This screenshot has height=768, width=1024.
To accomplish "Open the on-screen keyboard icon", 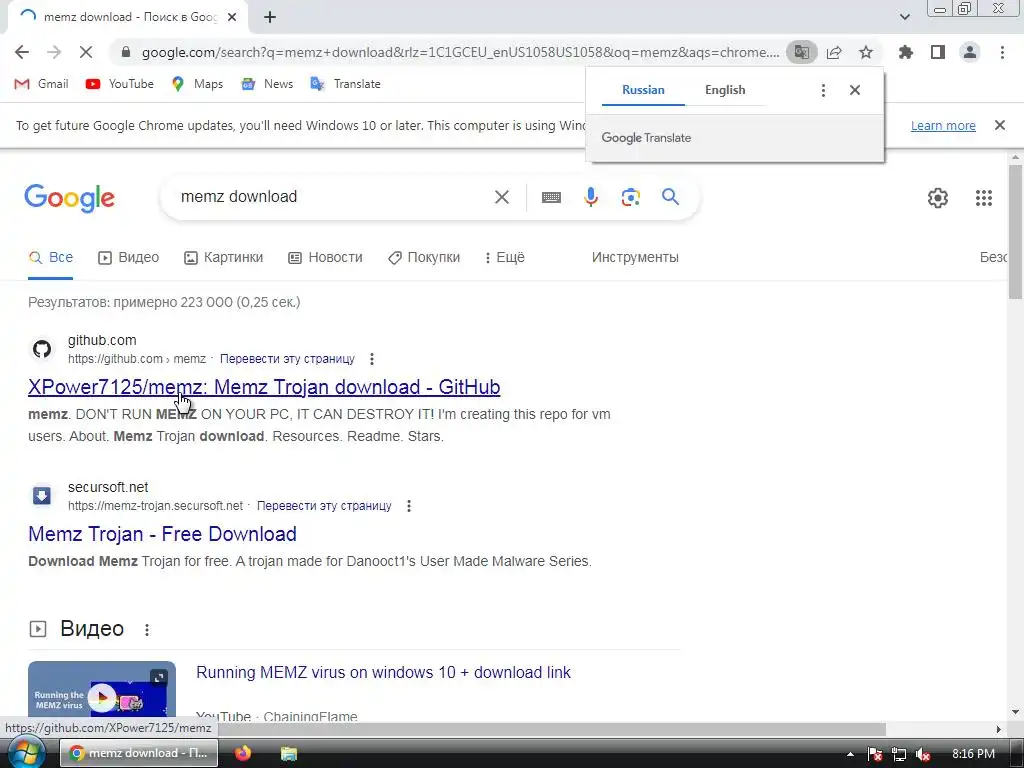I will click(551, 197).
